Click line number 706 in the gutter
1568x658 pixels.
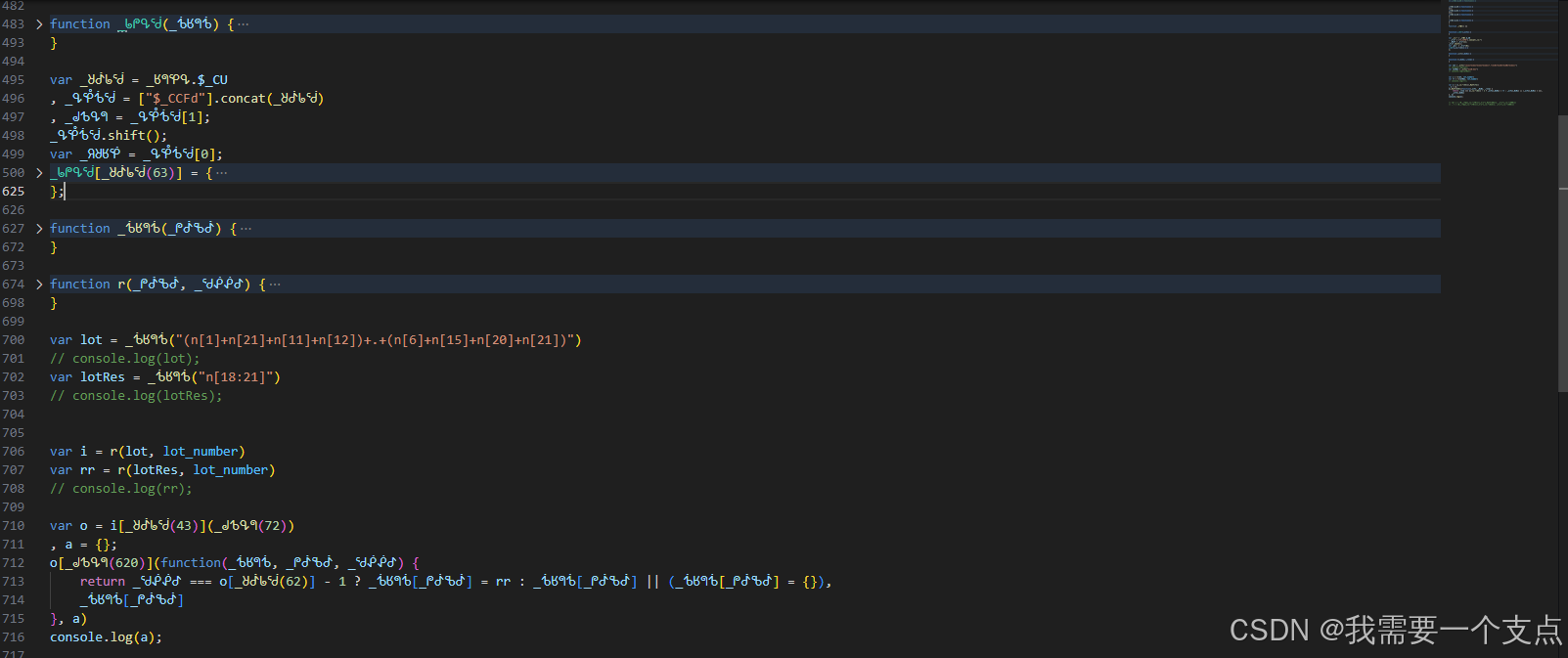pyautogui.click(x=14, y=452)
